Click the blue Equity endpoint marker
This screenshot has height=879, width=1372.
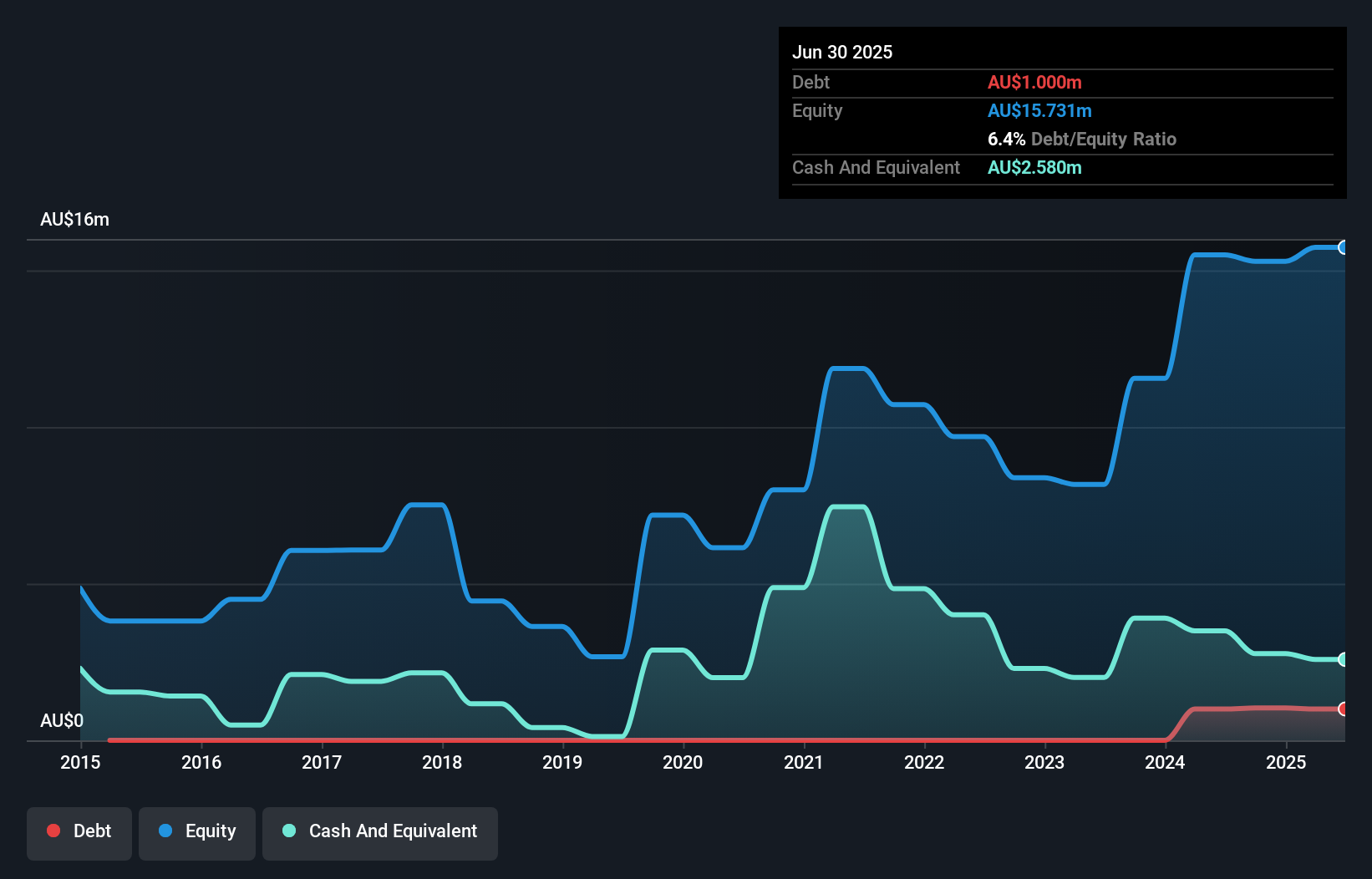(x=1343, y=247)
